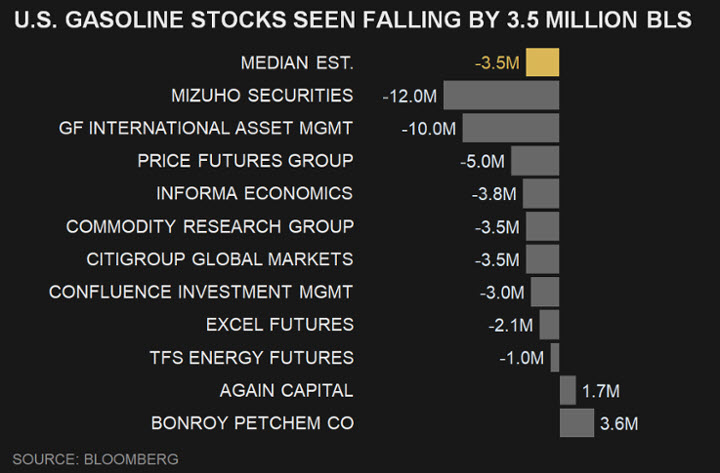The width and height of the screenshot is (720, 473).
Task: Click the 3.6M value label
Action: tap(619, 424)
